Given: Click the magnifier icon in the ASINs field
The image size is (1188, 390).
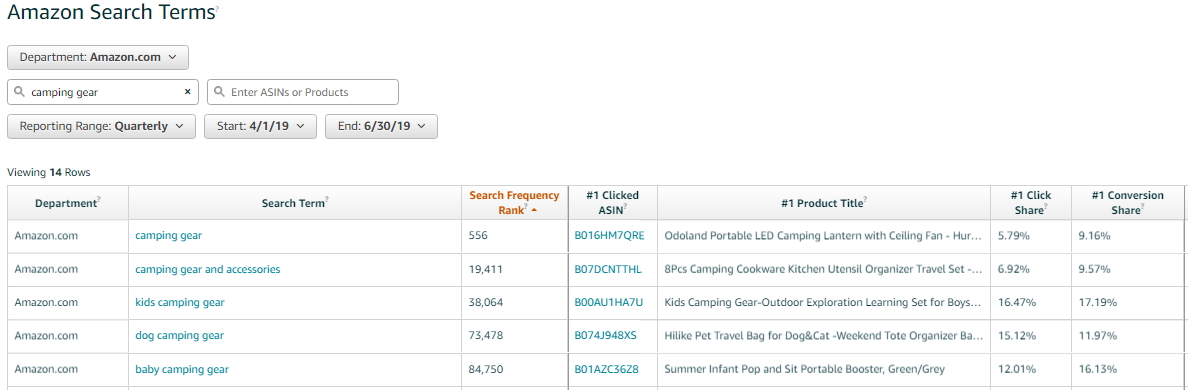Looking at the screenshot, I should [x=220, y=92].
